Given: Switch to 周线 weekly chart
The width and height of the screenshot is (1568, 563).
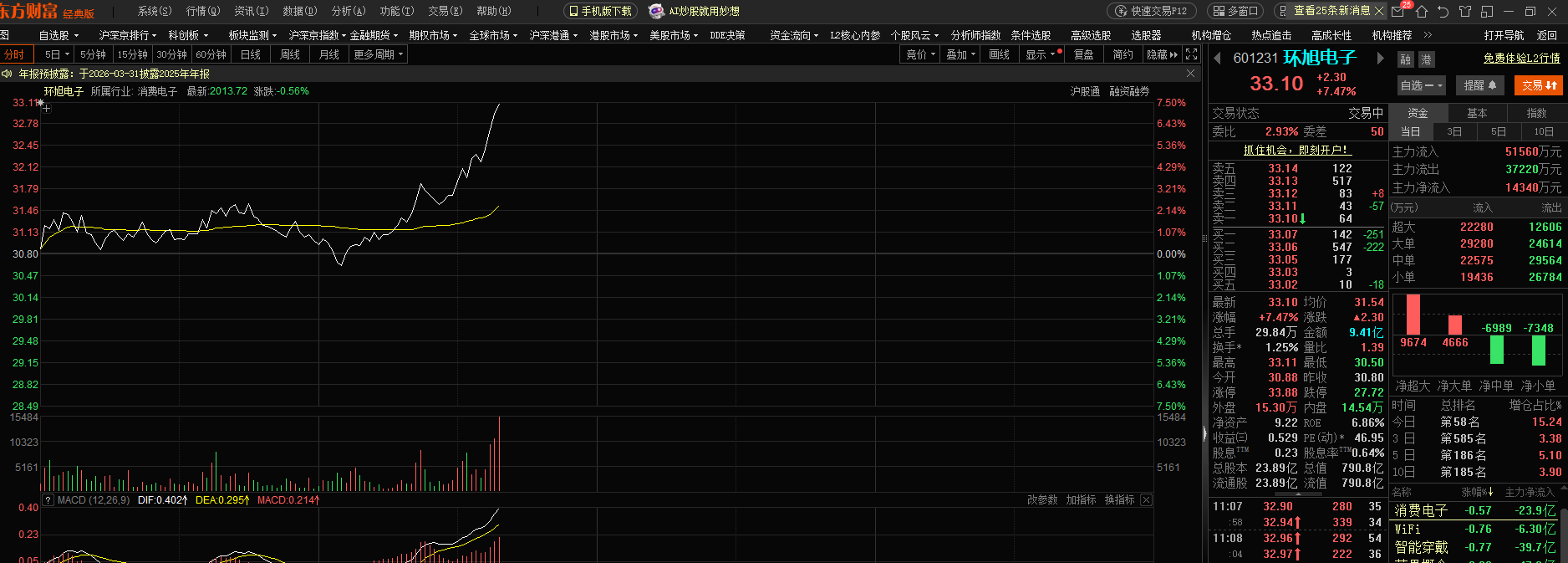Looking at the screenshot, I should (x=290, y=54).
